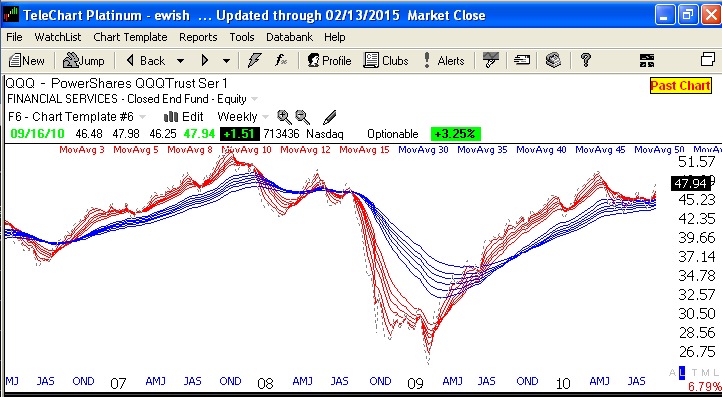
Task: Click the MovAvg 5 legend label
Action: 135,150
